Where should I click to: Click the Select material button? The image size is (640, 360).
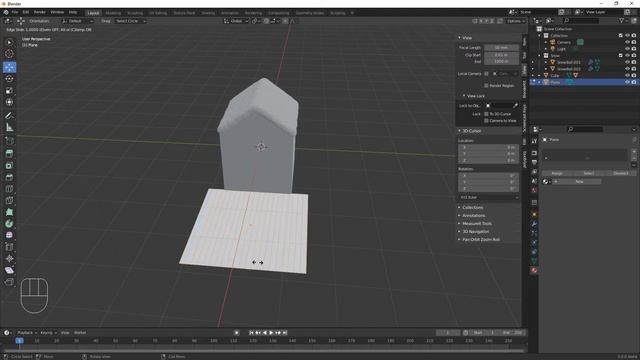coord(589,173)
